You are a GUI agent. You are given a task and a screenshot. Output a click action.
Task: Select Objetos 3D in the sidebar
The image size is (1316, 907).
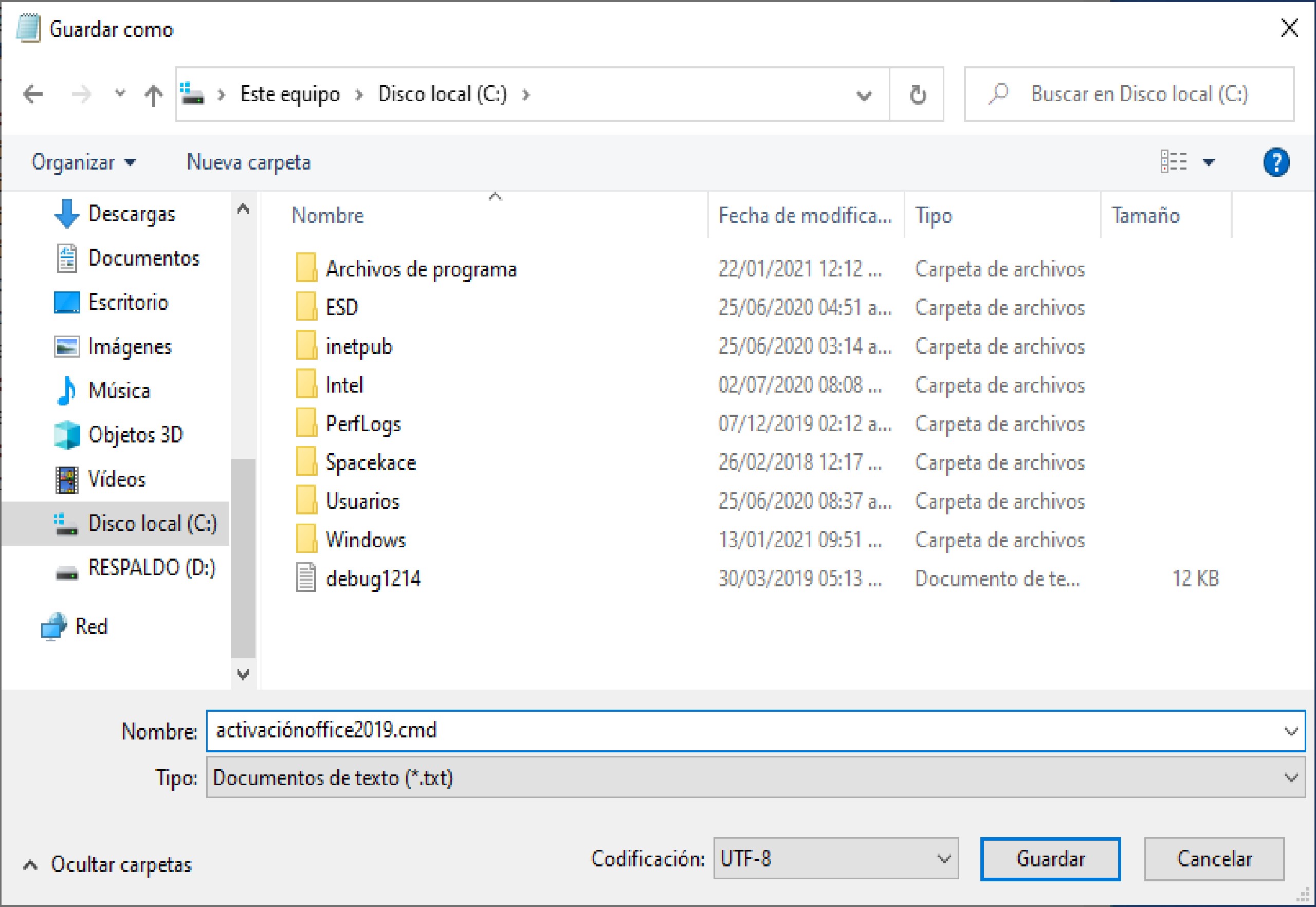pyautogui.click(x=136, y=435)
